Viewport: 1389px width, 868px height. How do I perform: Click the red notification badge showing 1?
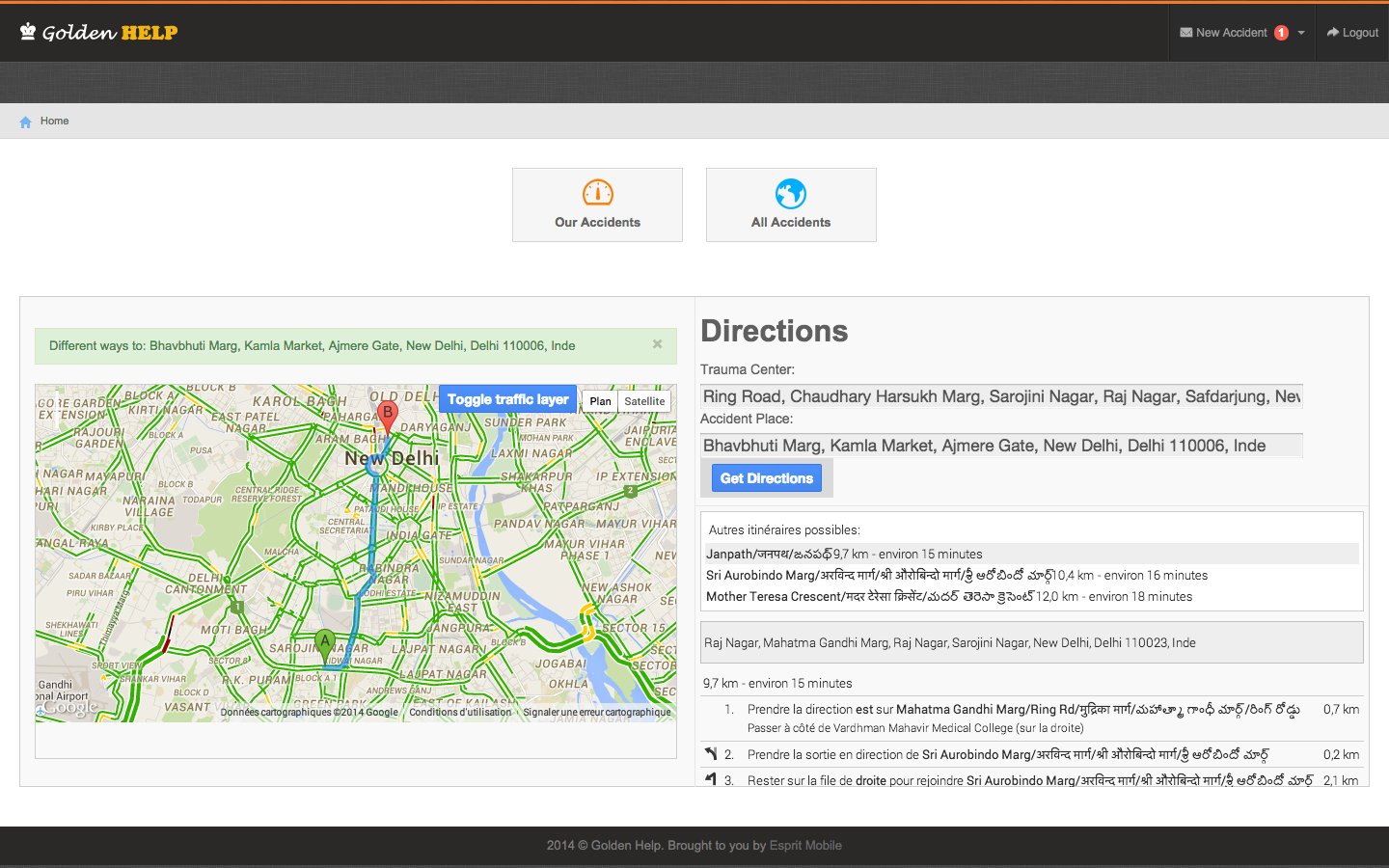1281,33
